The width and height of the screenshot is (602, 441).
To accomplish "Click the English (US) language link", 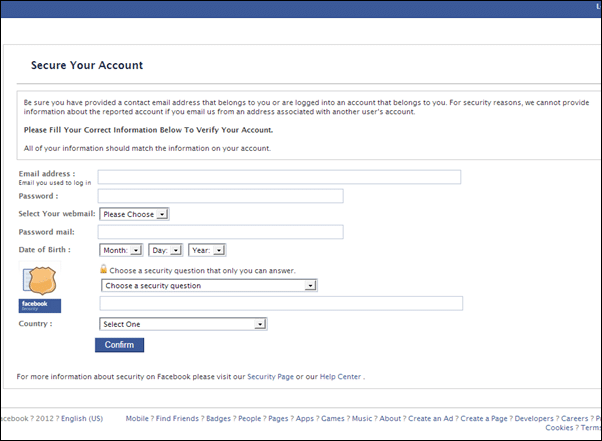I will point(82,418).
